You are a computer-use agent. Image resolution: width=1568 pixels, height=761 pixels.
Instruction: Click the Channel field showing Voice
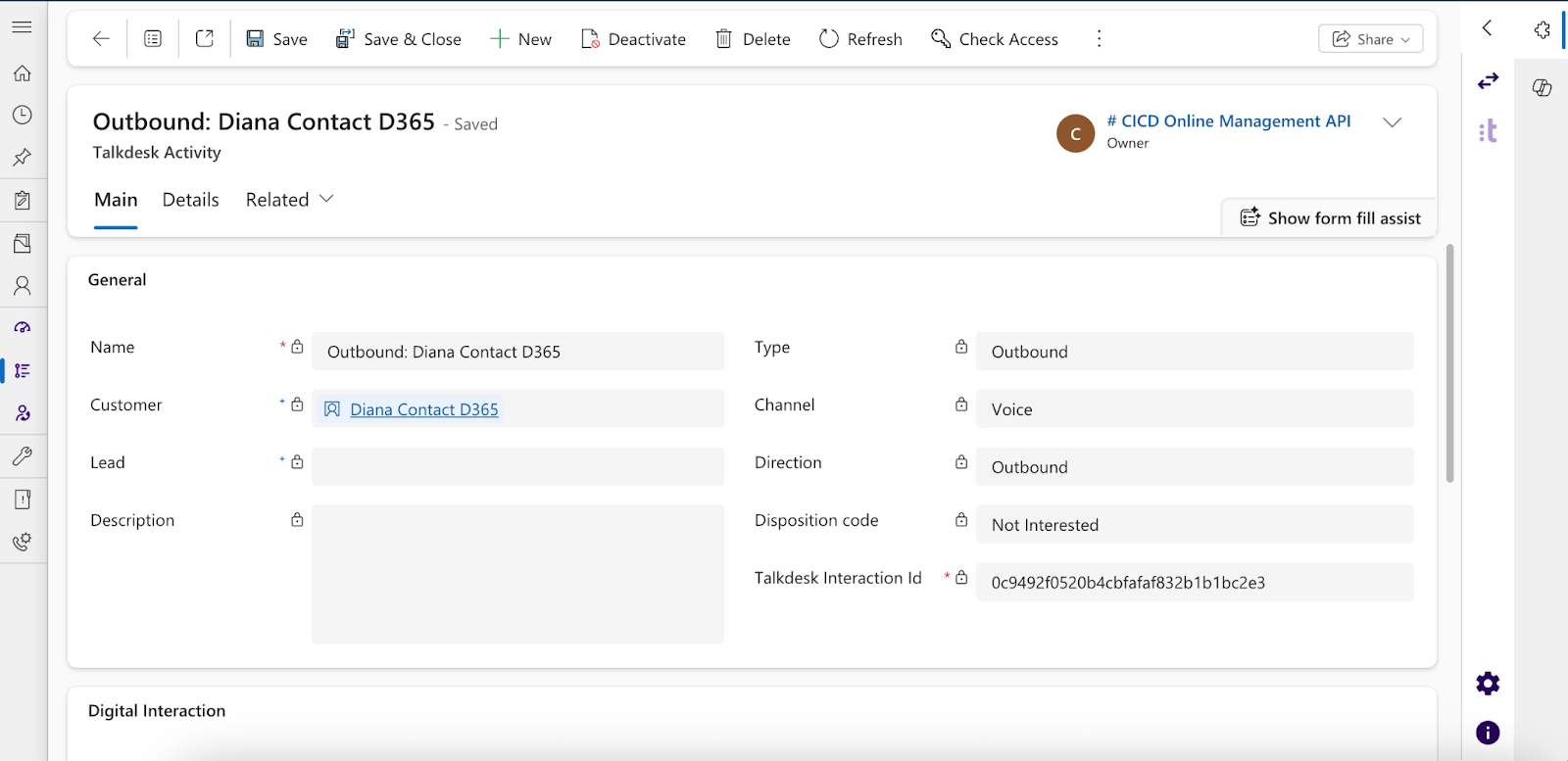(1195, 409)
